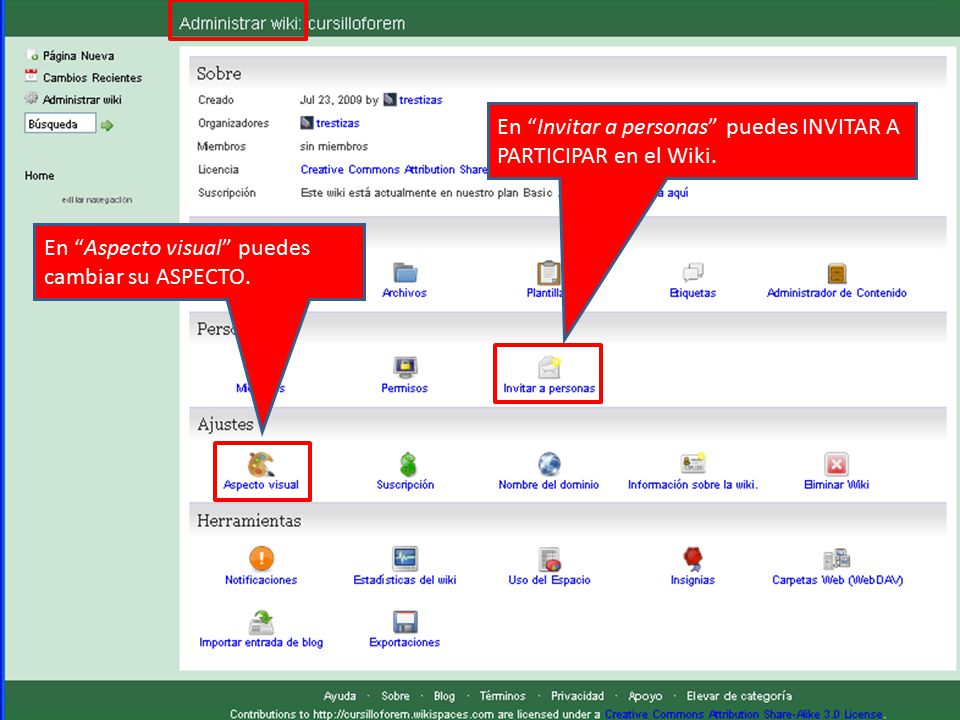Click the Aspecto visual palette icon

[261, 463]
